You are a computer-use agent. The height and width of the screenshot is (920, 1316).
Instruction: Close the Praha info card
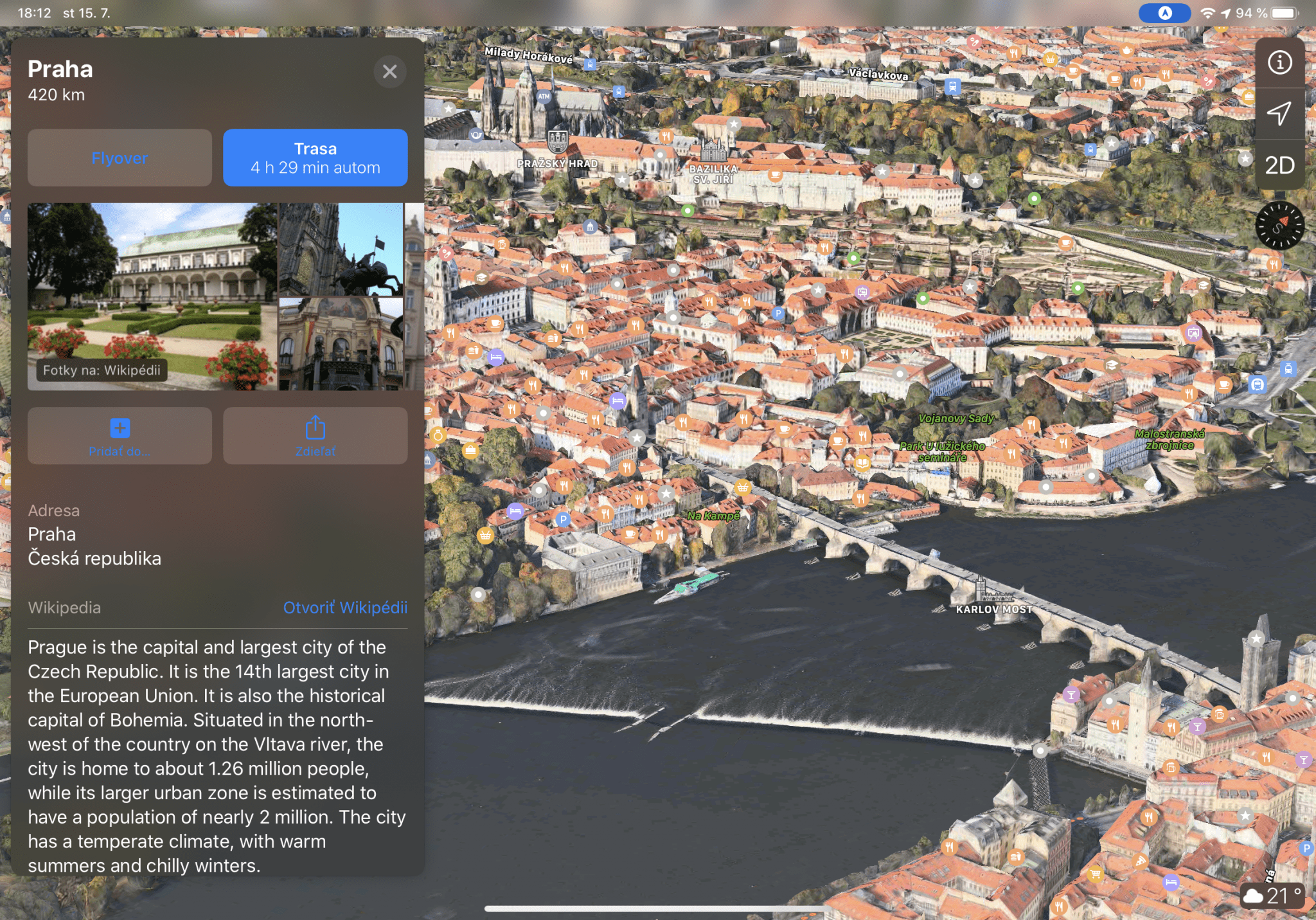[x=389, y=71]
